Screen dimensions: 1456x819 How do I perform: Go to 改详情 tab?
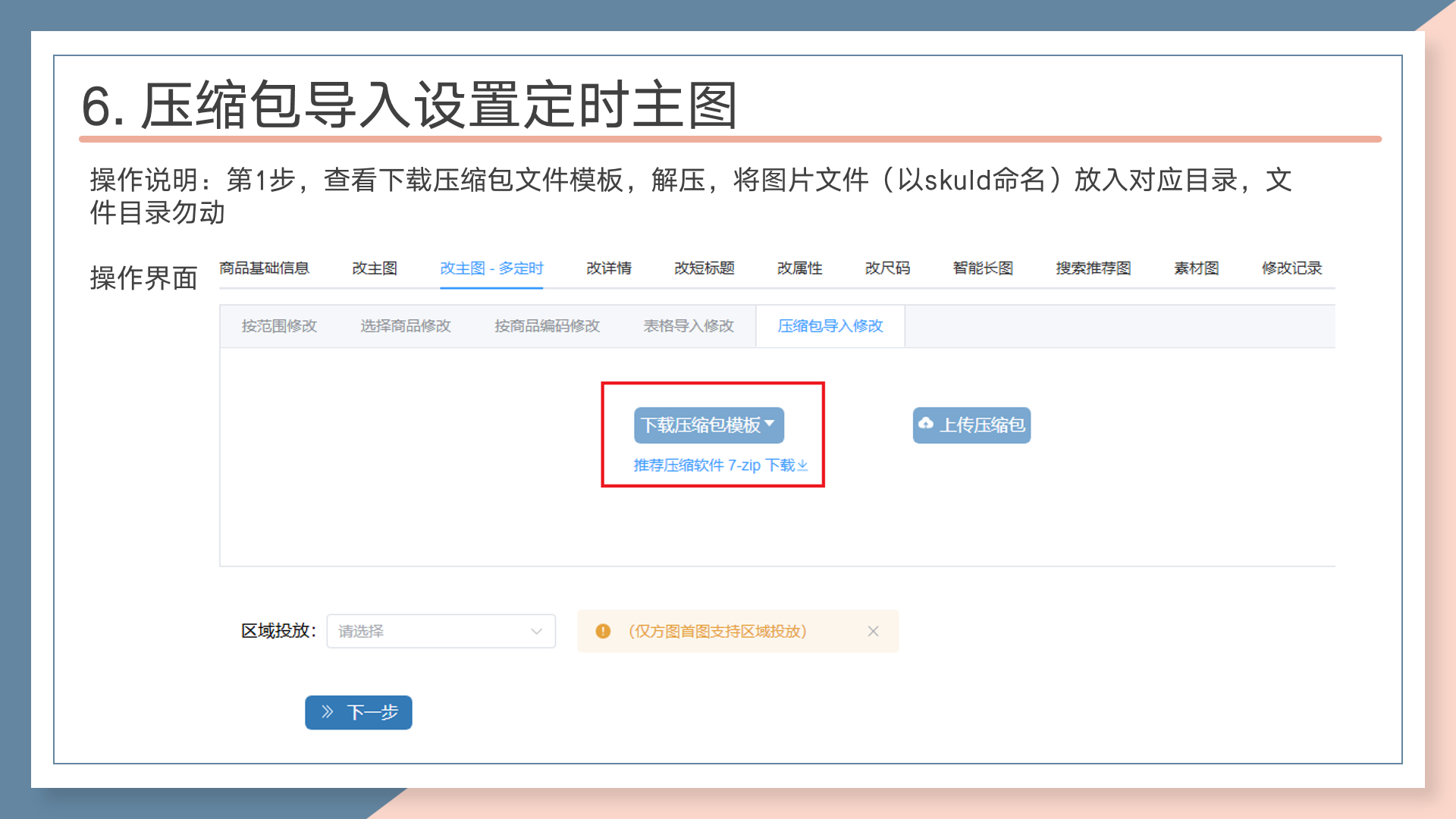pos(609,268)
